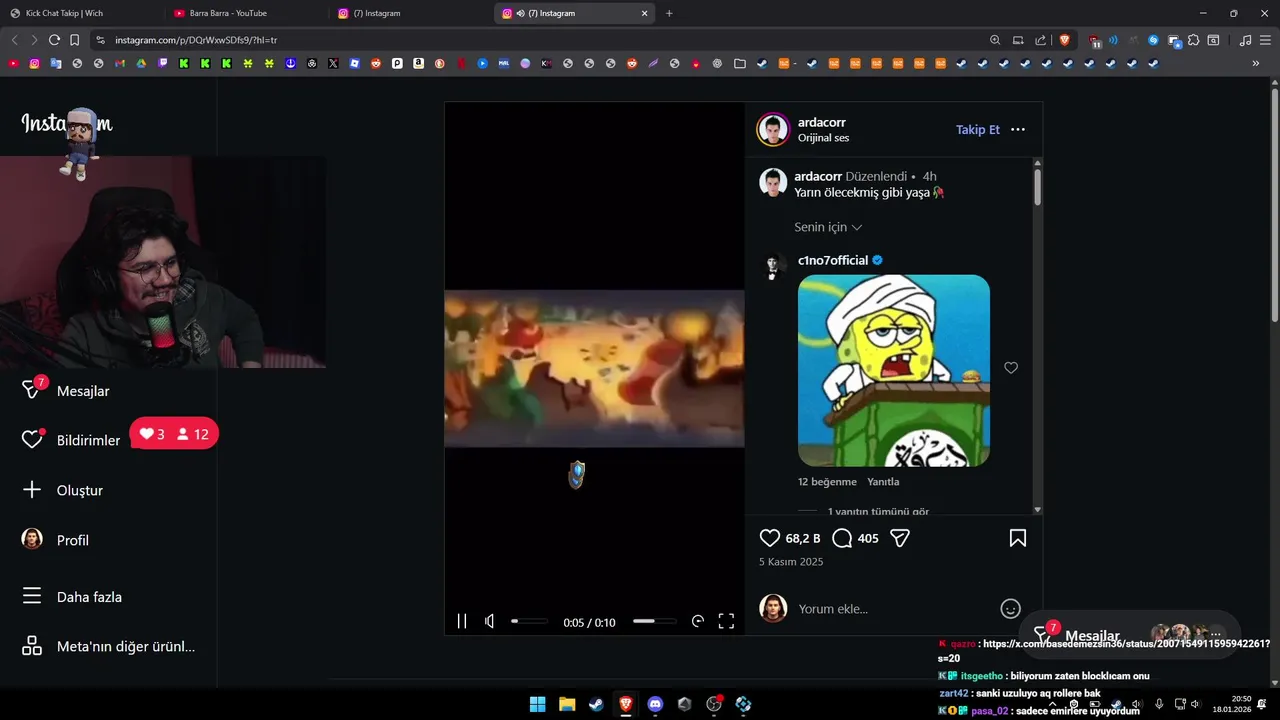Click the video progress bar before the fullscreen controls

[654, 621]
